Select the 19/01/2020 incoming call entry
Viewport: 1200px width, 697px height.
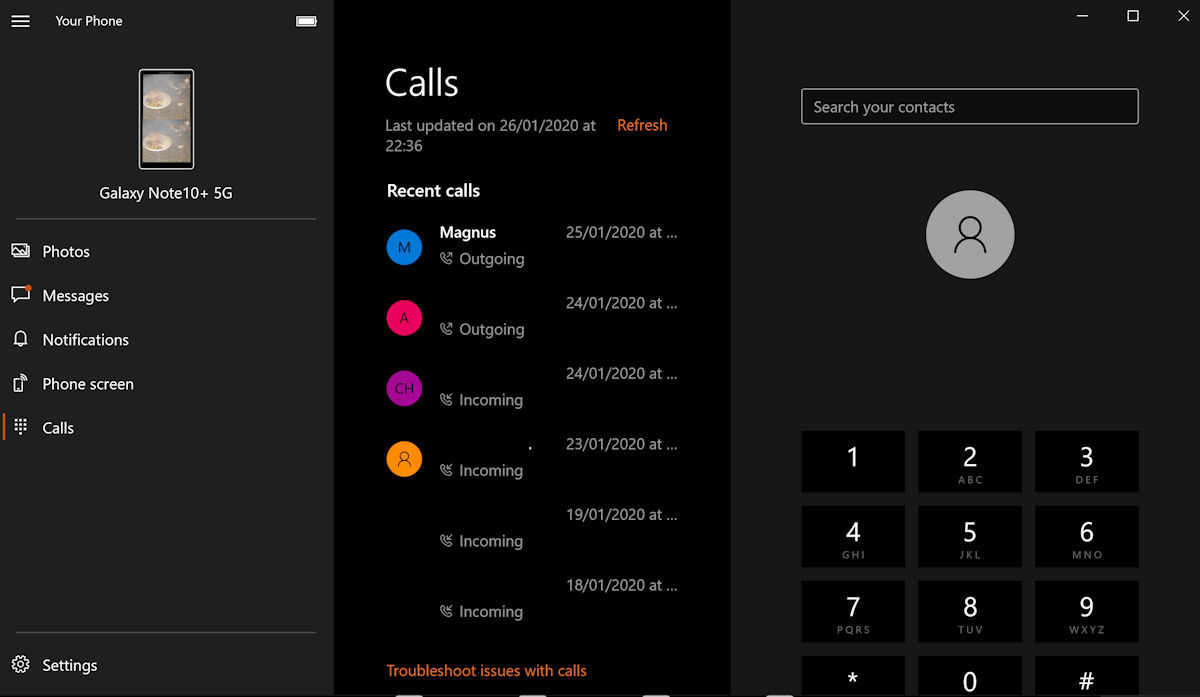[532, 528]
